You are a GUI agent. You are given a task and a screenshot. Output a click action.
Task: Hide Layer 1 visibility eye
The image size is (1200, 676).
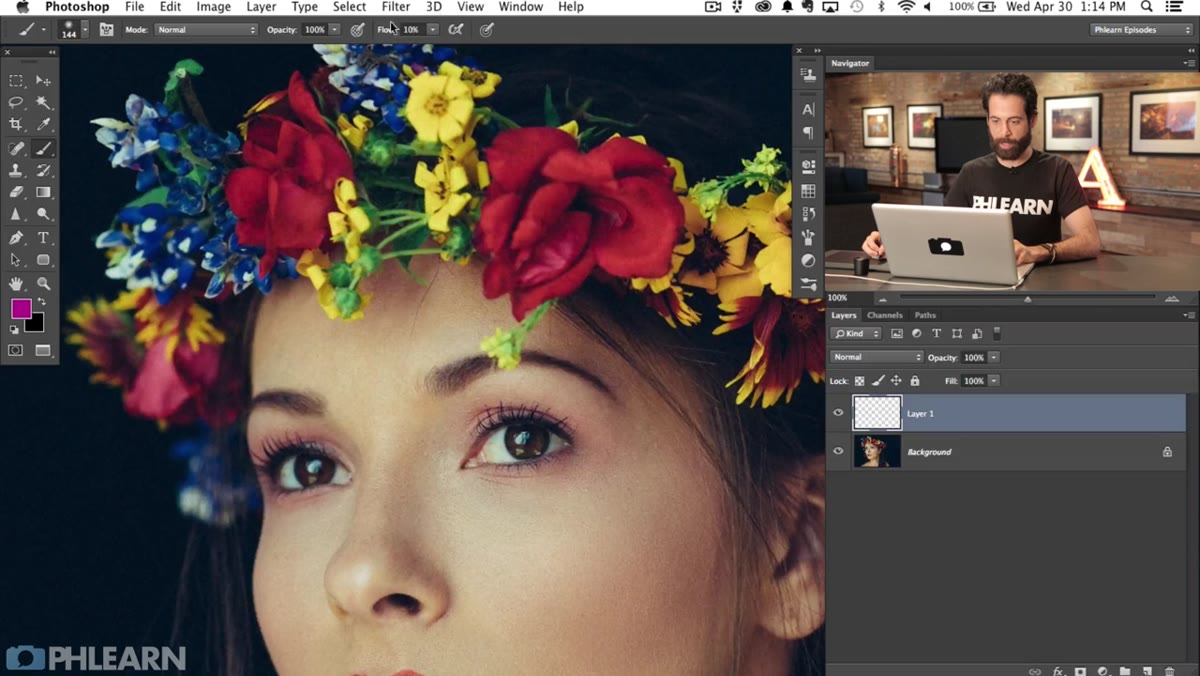(838, 413)
